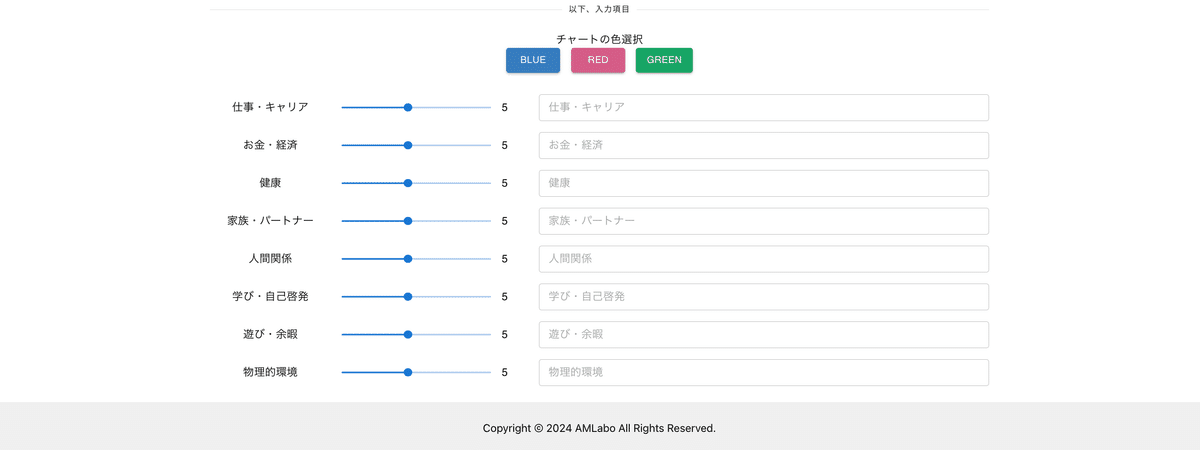Click the 物理的環境 row label
This screenshot has height=450, width=1200.
click(x=270, y=372)
